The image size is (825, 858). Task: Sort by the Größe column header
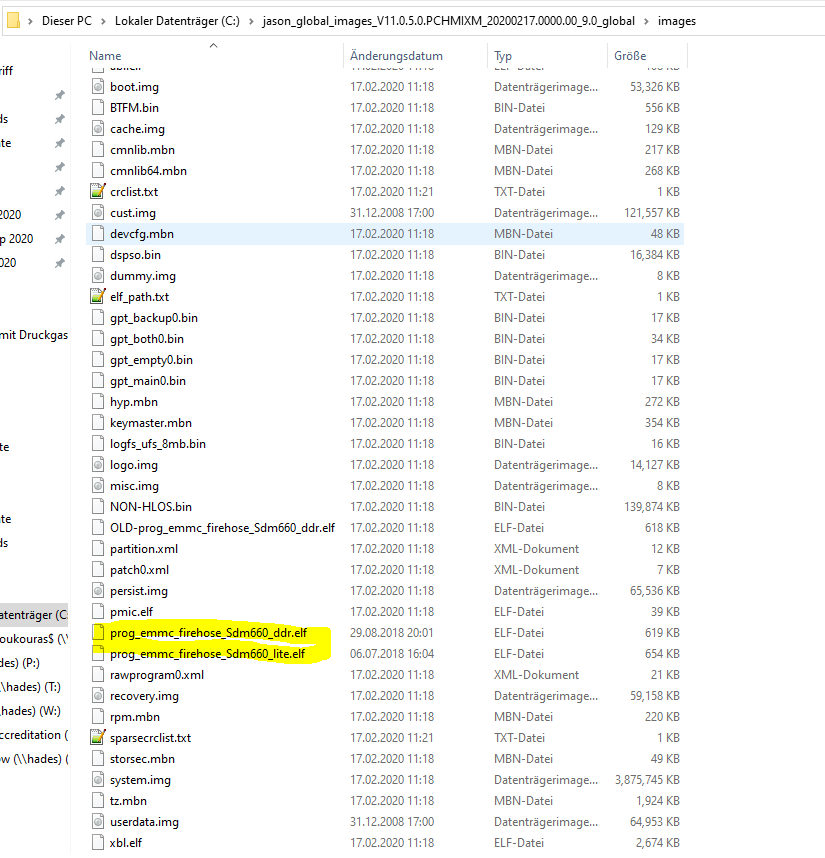[x=630, y=56]
